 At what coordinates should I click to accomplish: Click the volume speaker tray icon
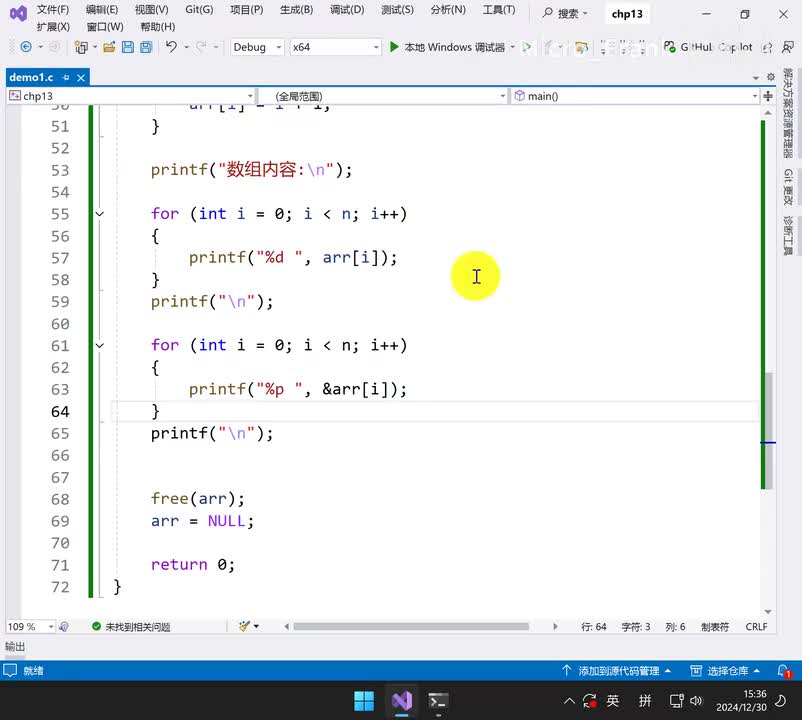696,701
